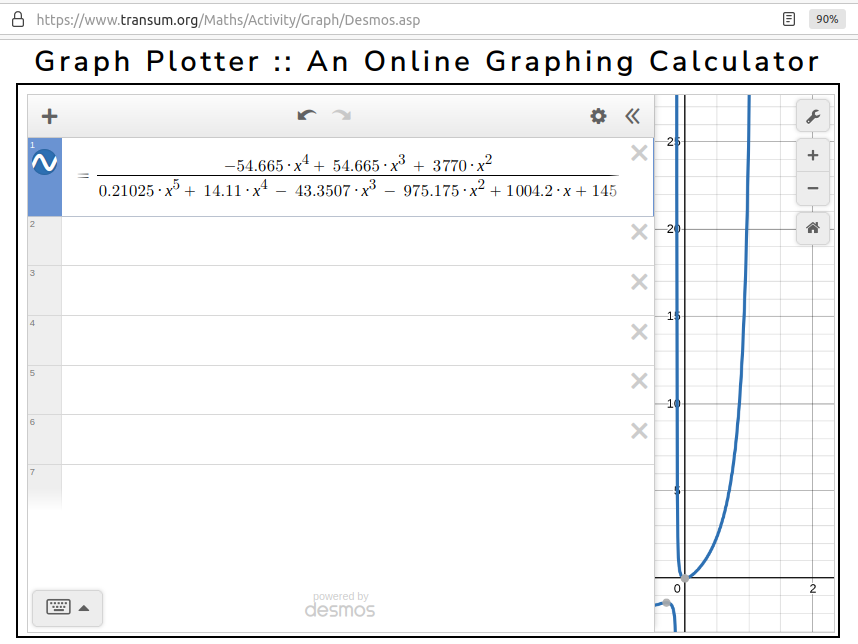Image resolution: width=858 pixels, height=644 pixels.
Task: Open the powered by desmos link
Action: 340,605
